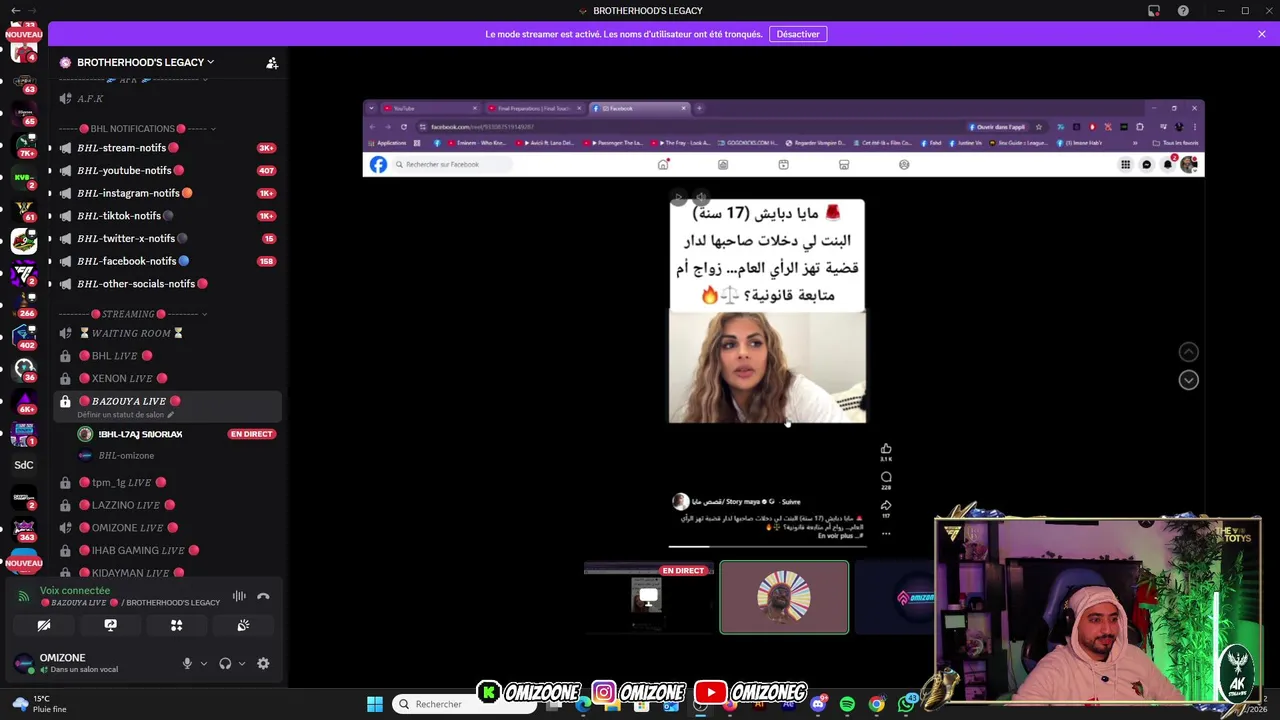This screenshot has width=1280, height=720.
Task: Open Messenger icon on Facebook header
Action: click(x=1147, y=165)
